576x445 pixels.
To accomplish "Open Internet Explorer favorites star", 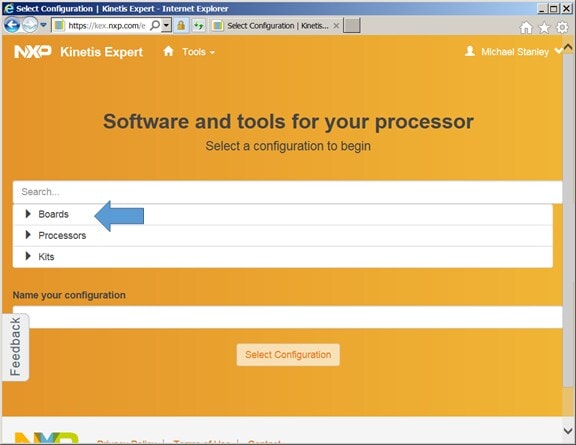I will pos(544,28).
